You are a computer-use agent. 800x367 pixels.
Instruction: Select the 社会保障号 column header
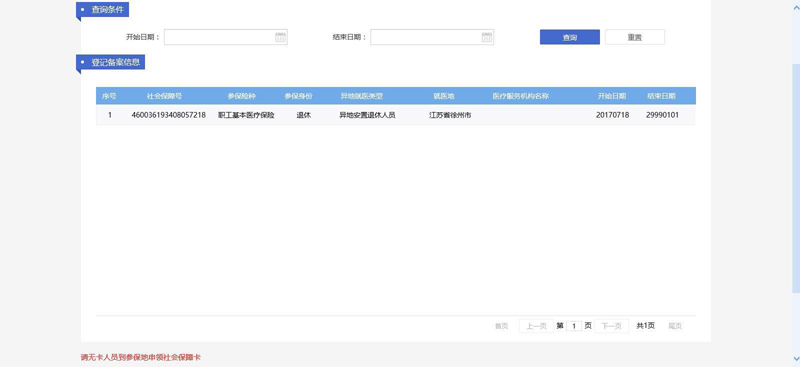pos(164,96)
